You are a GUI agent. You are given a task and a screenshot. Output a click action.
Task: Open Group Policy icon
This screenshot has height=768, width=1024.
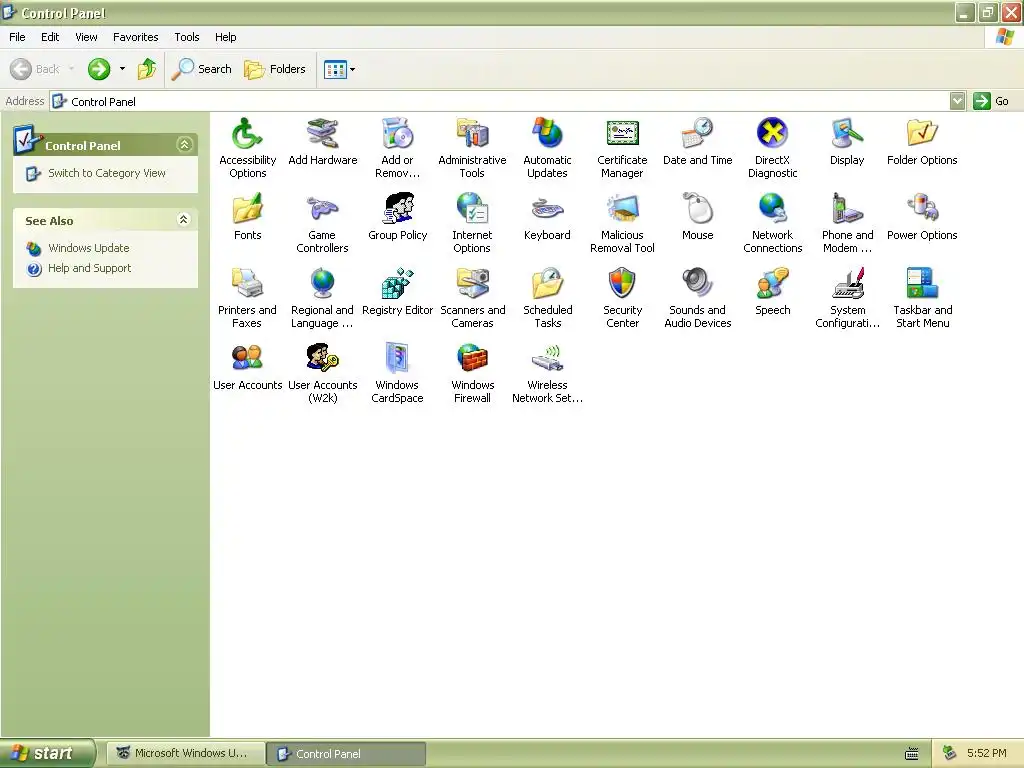[x=397, y=217]
